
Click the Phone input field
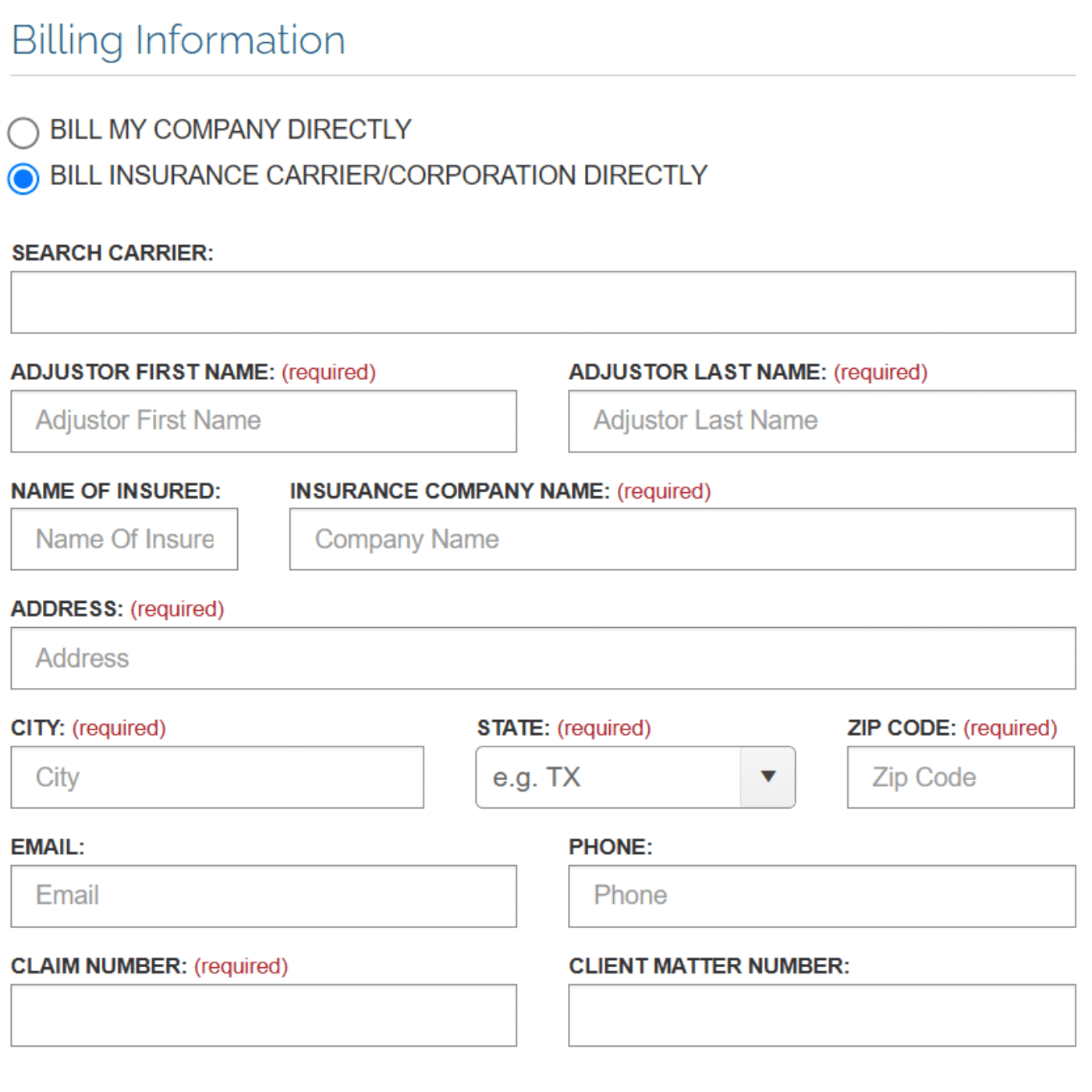click(822, 896)
